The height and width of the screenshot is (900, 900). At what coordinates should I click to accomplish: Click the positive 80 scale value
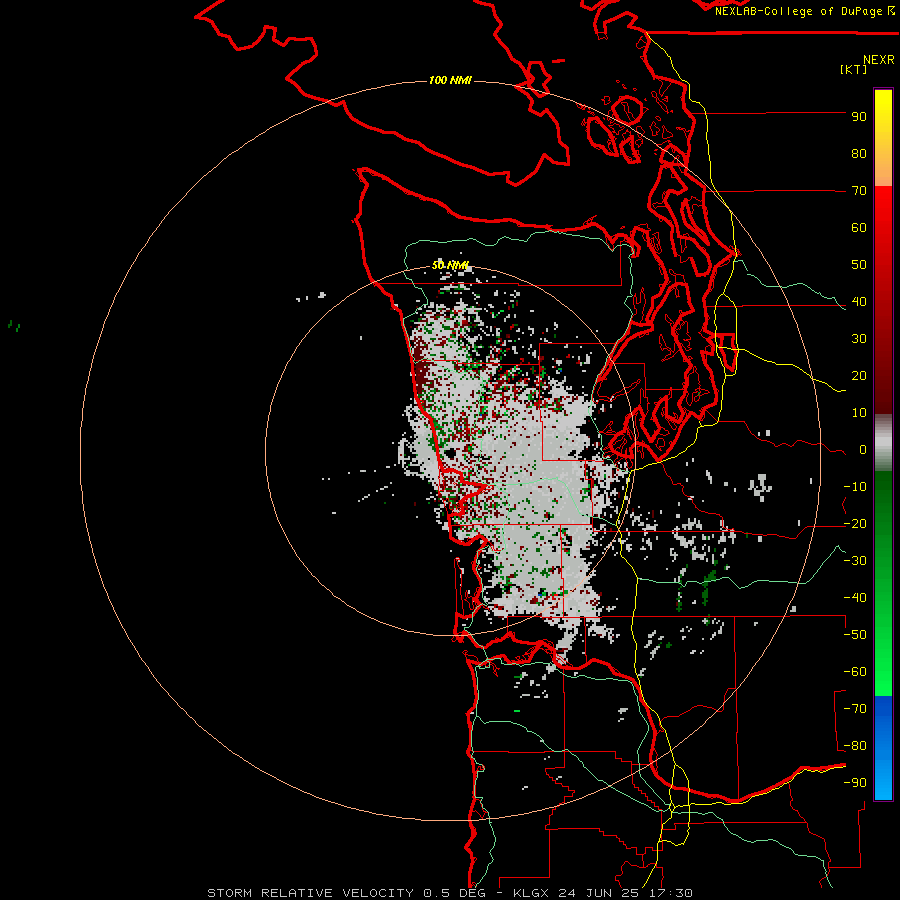click(859, 154)
